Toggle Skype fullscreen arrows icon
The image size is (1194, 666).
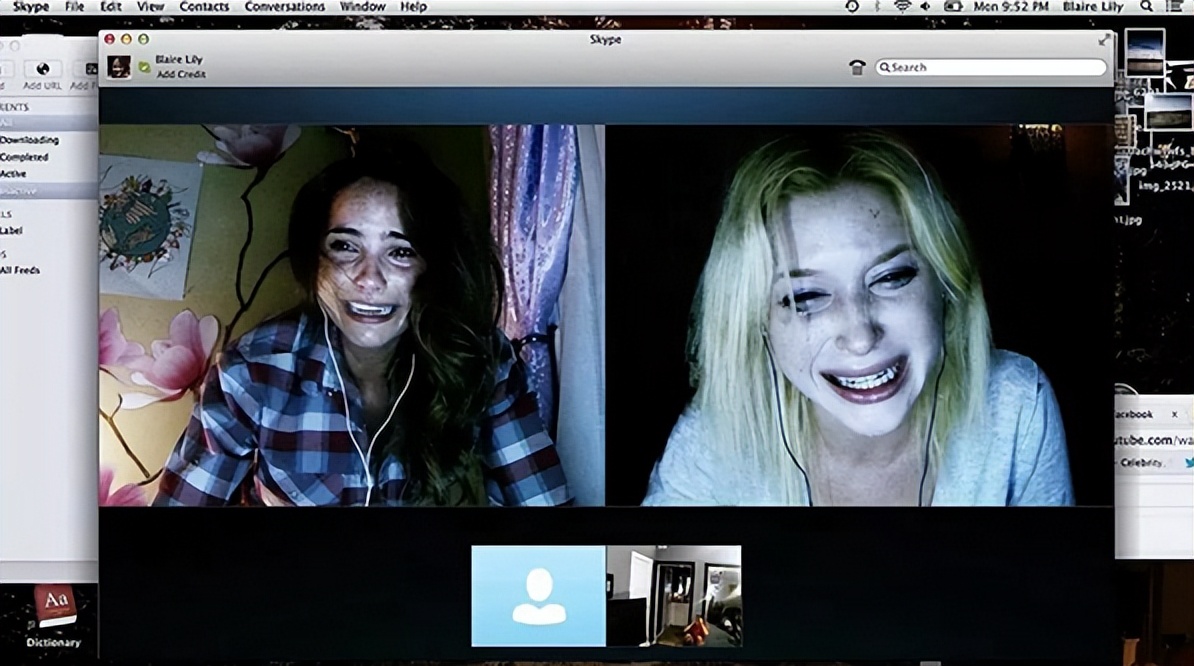1103,40
